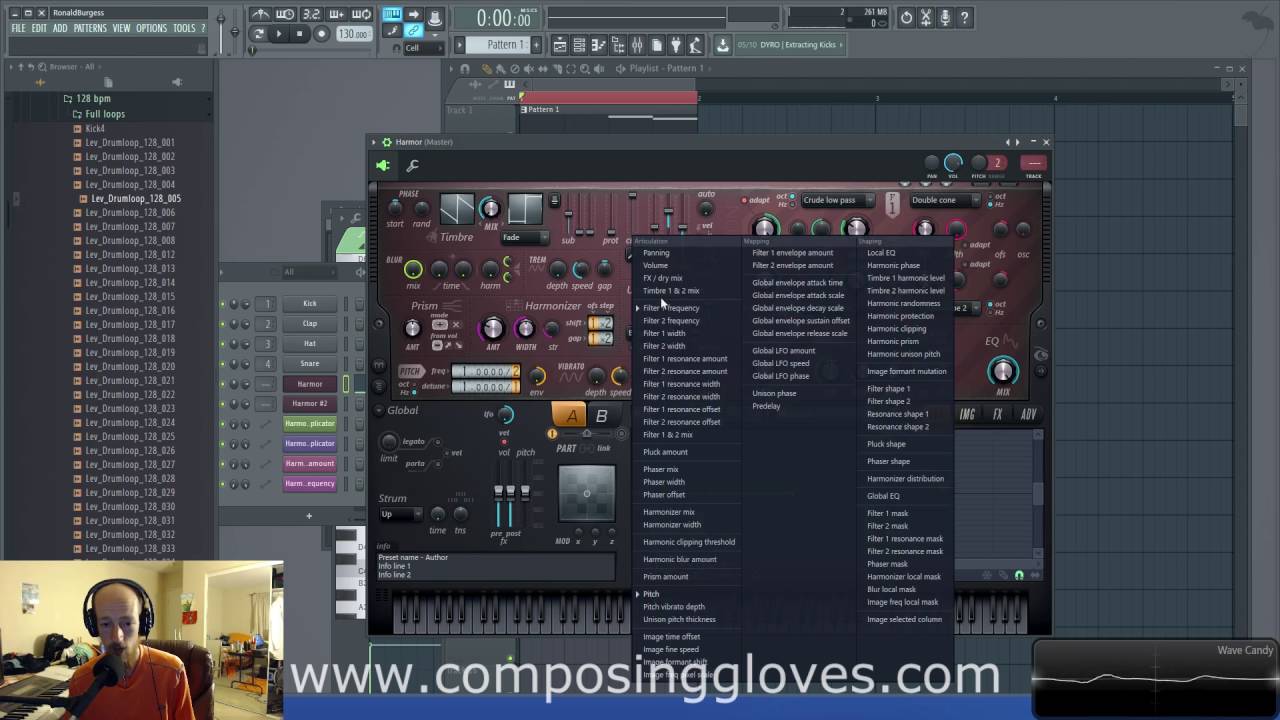Click the Timbre MIX knob

point(490,208)
